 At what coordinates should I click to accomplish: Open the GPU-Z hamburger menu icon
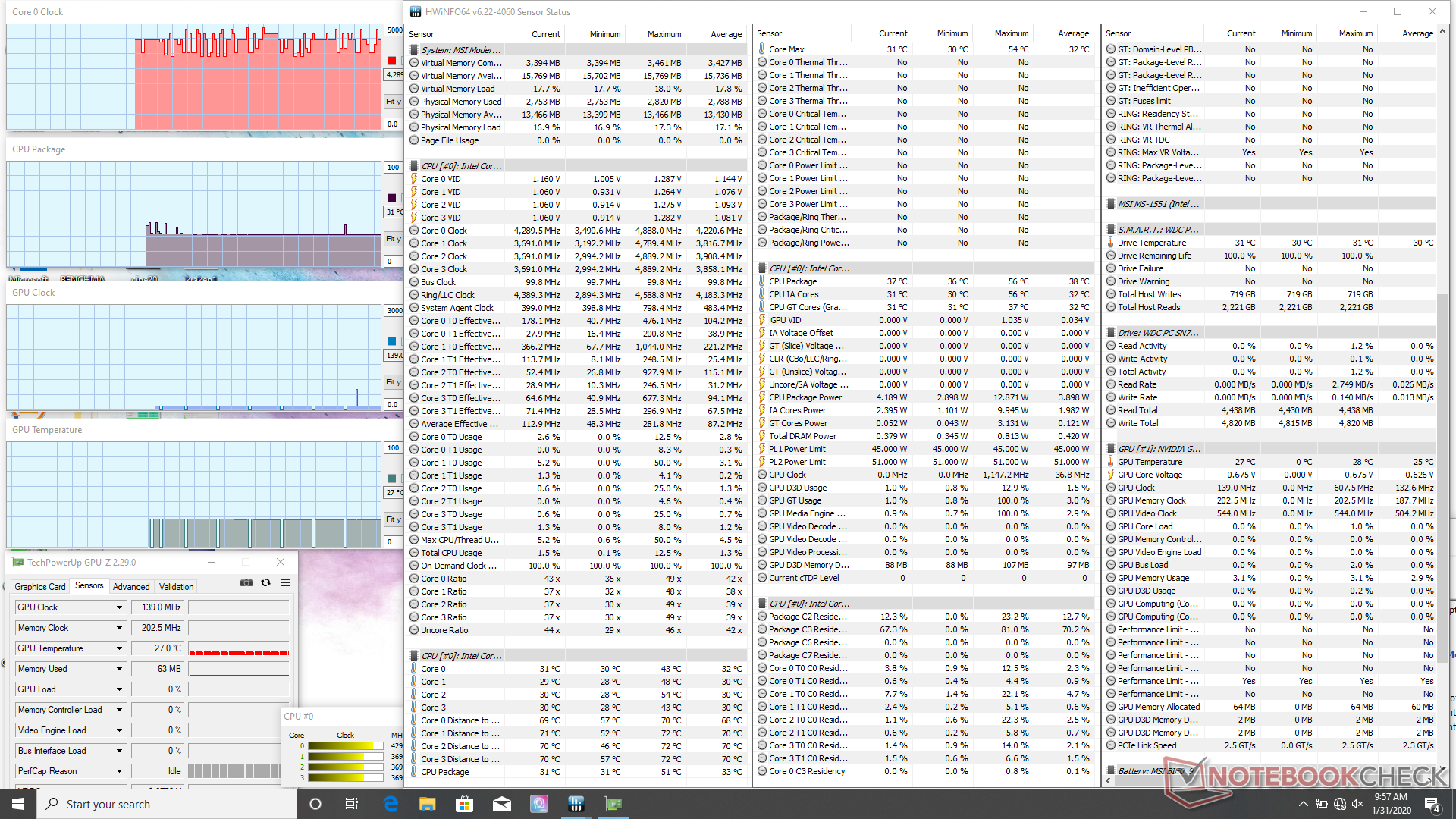[x=285, y=582]
